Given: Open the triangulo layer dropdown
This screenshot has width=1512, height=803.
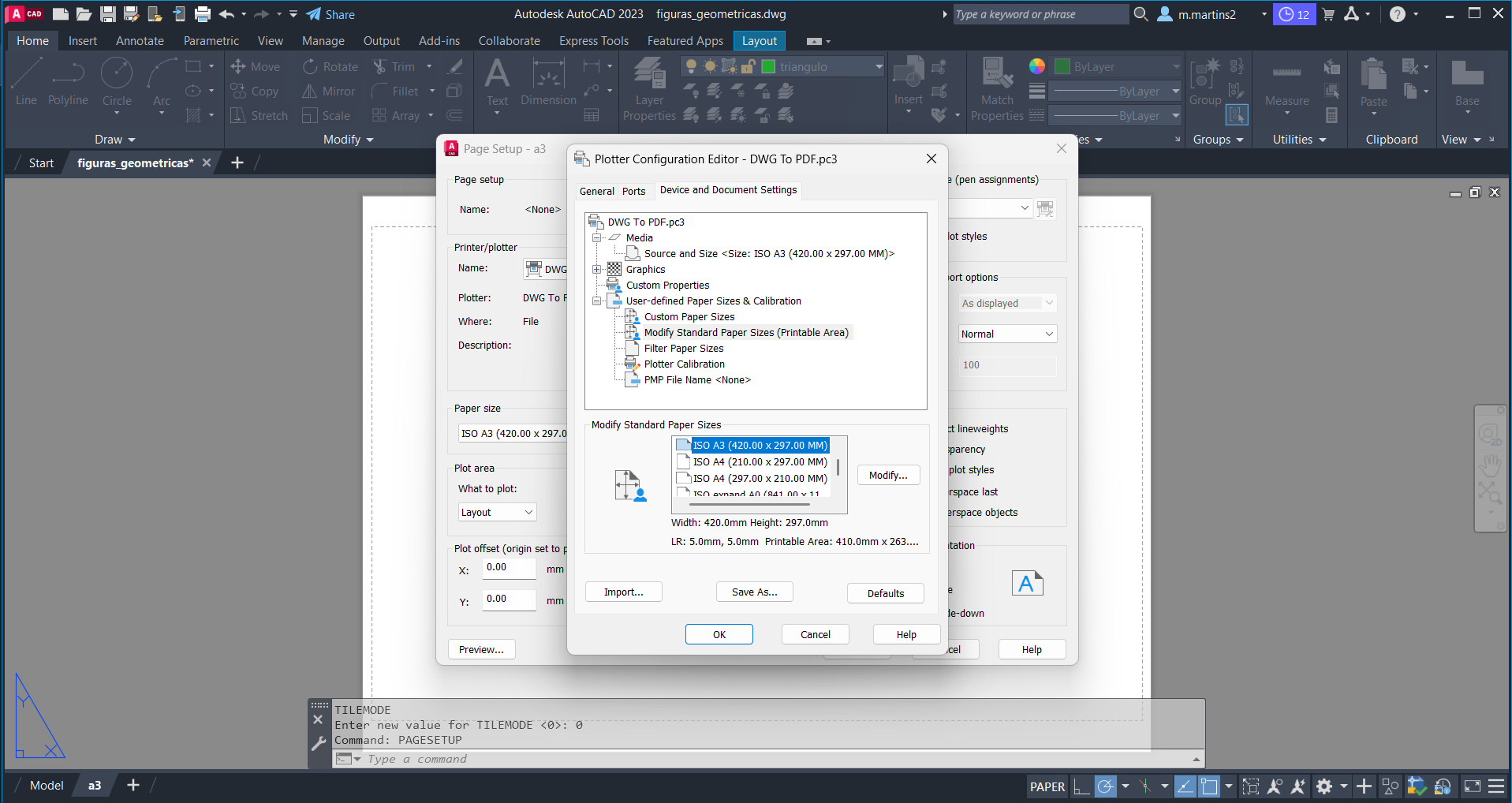Looking at the screenshot, I should coord(879,67).
